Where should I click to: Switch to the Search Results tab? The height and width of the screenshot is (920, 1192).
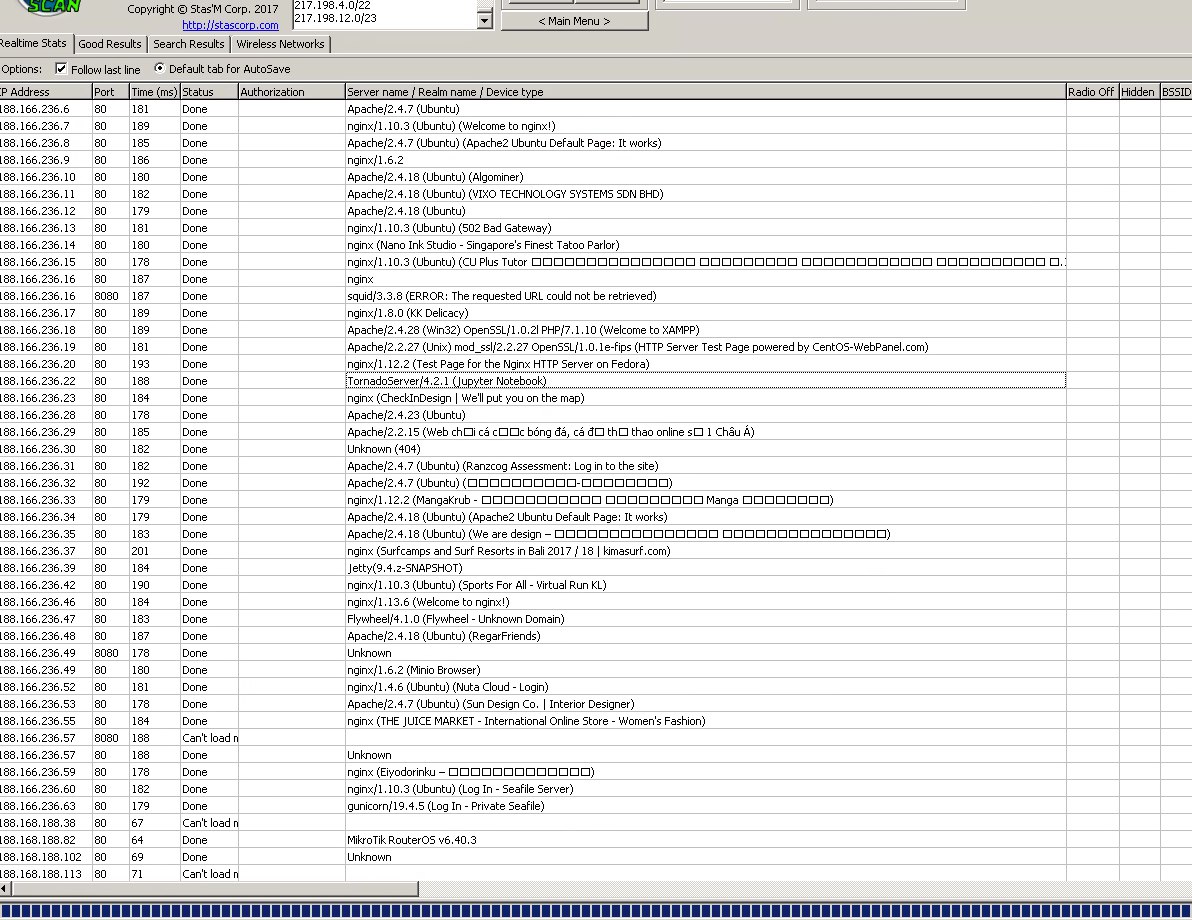click(x=189, y=44)
